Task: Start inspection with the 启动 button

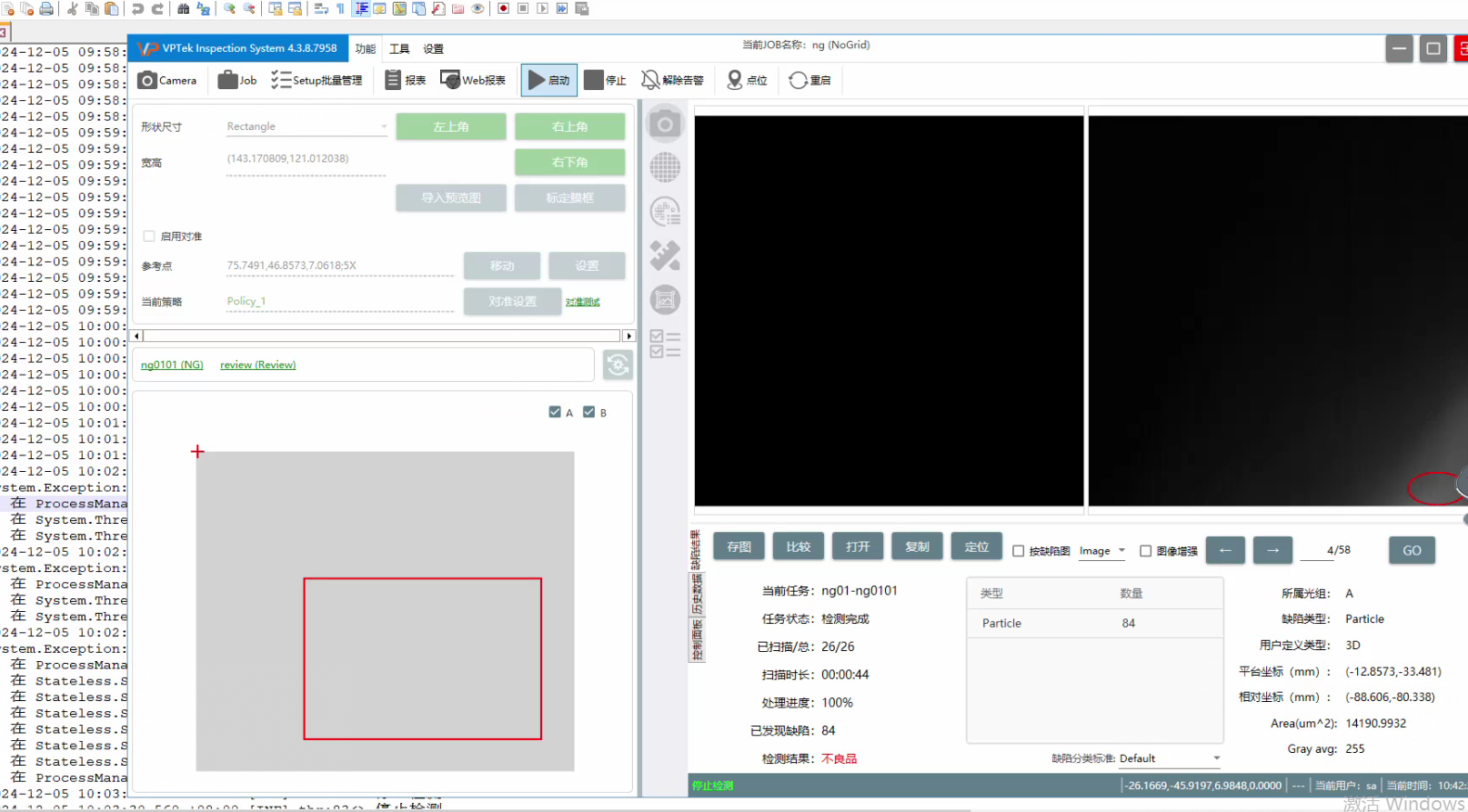Action: (548, 80)
